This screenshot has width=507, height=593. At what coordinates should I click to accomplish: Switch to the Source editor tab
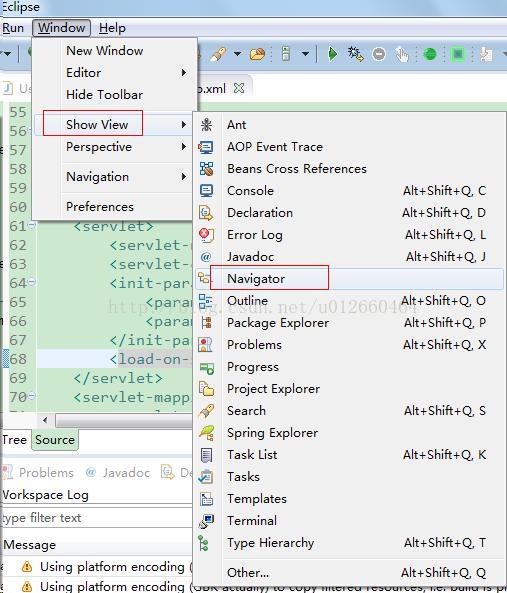point(55,440)
